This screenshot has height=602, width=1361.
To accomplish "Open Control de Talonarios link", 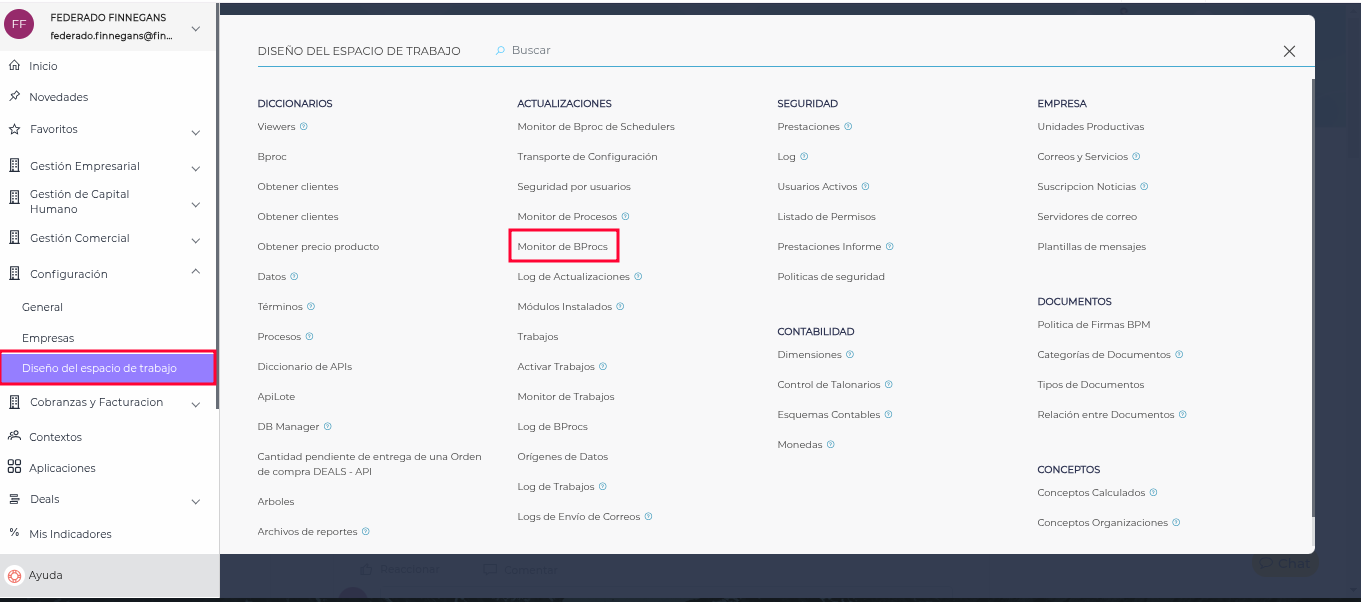I will (828, 385).
